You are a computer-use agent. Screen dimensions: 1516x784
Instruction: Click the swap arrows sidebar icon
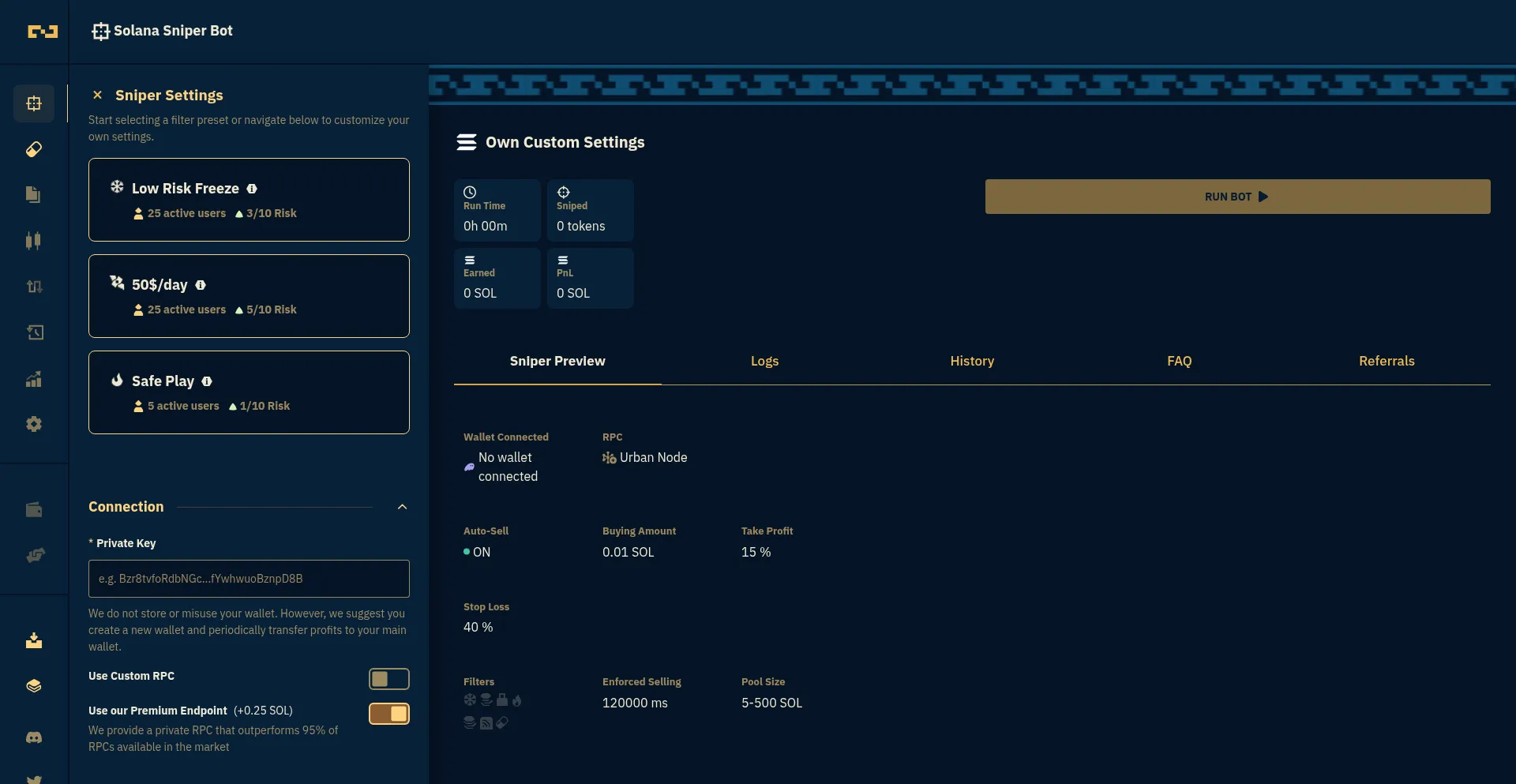(x=35, y=287)
